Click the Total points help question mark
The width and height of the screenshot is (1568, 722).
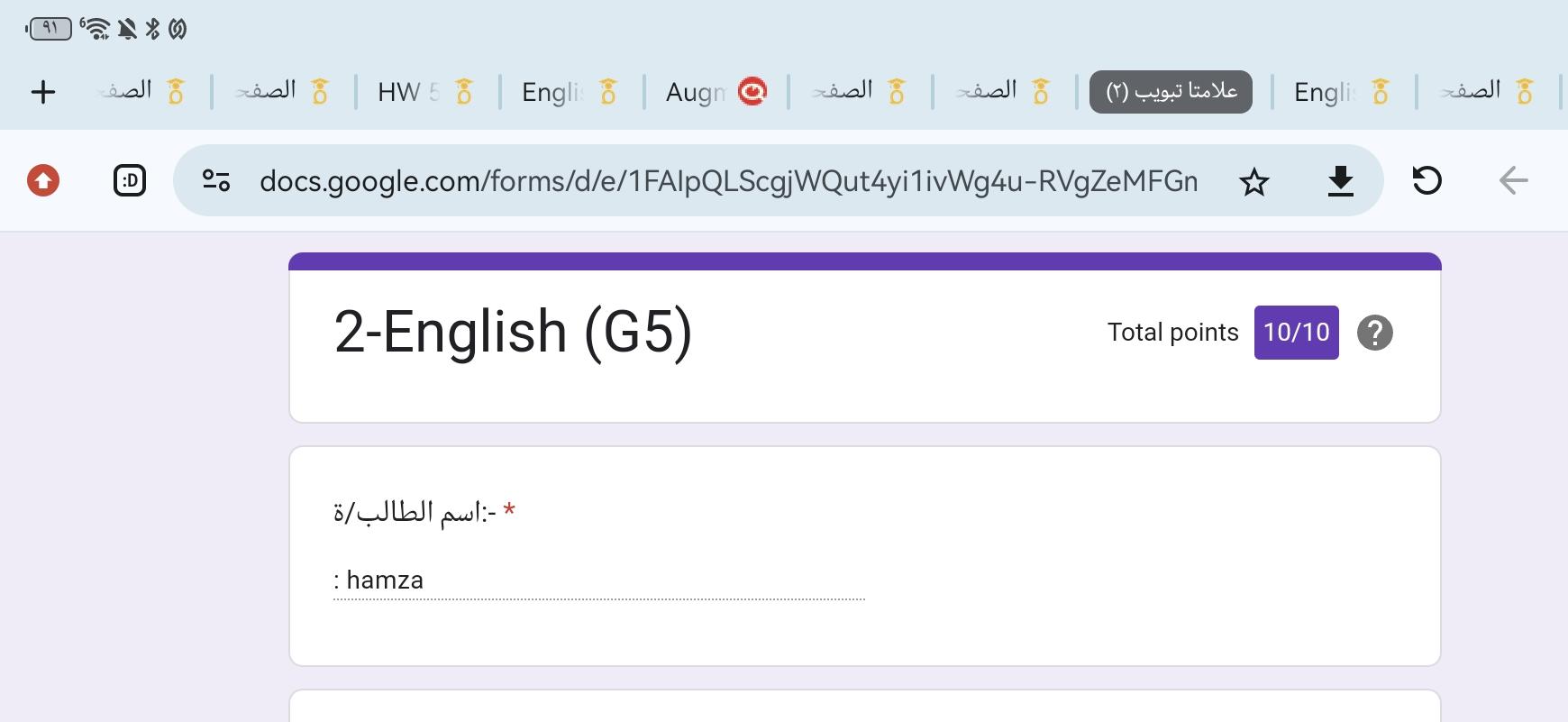[x=1374, y=333]
